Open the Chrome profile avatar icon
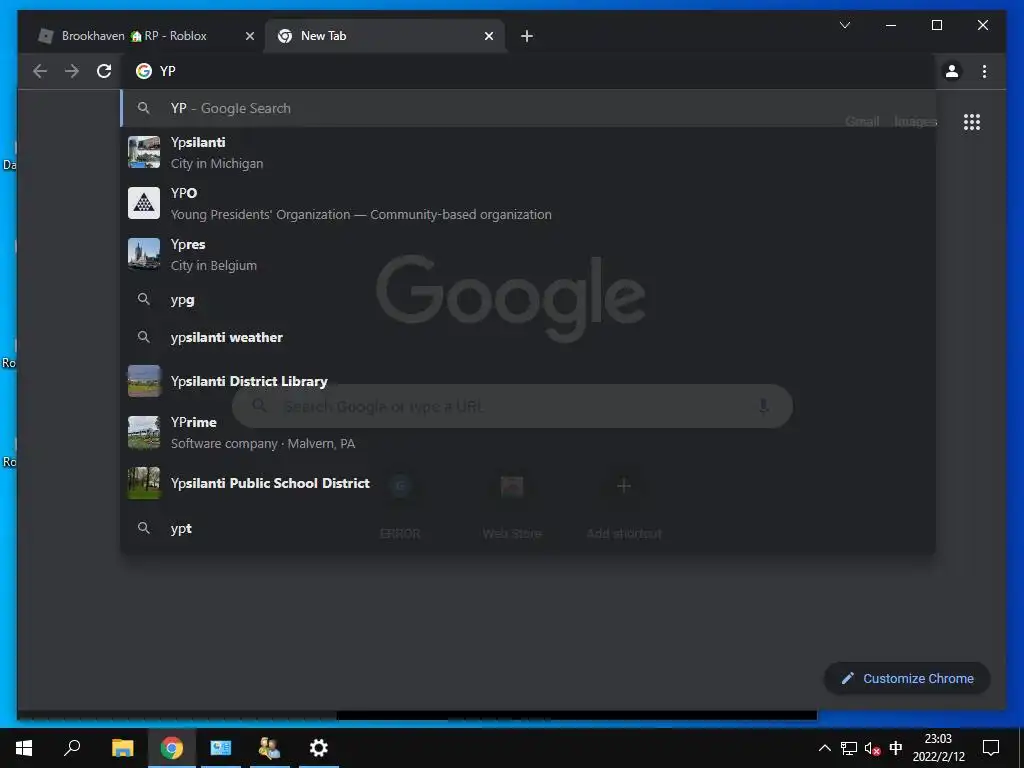Screen dimensions: 1024x768 pos(952,71)
